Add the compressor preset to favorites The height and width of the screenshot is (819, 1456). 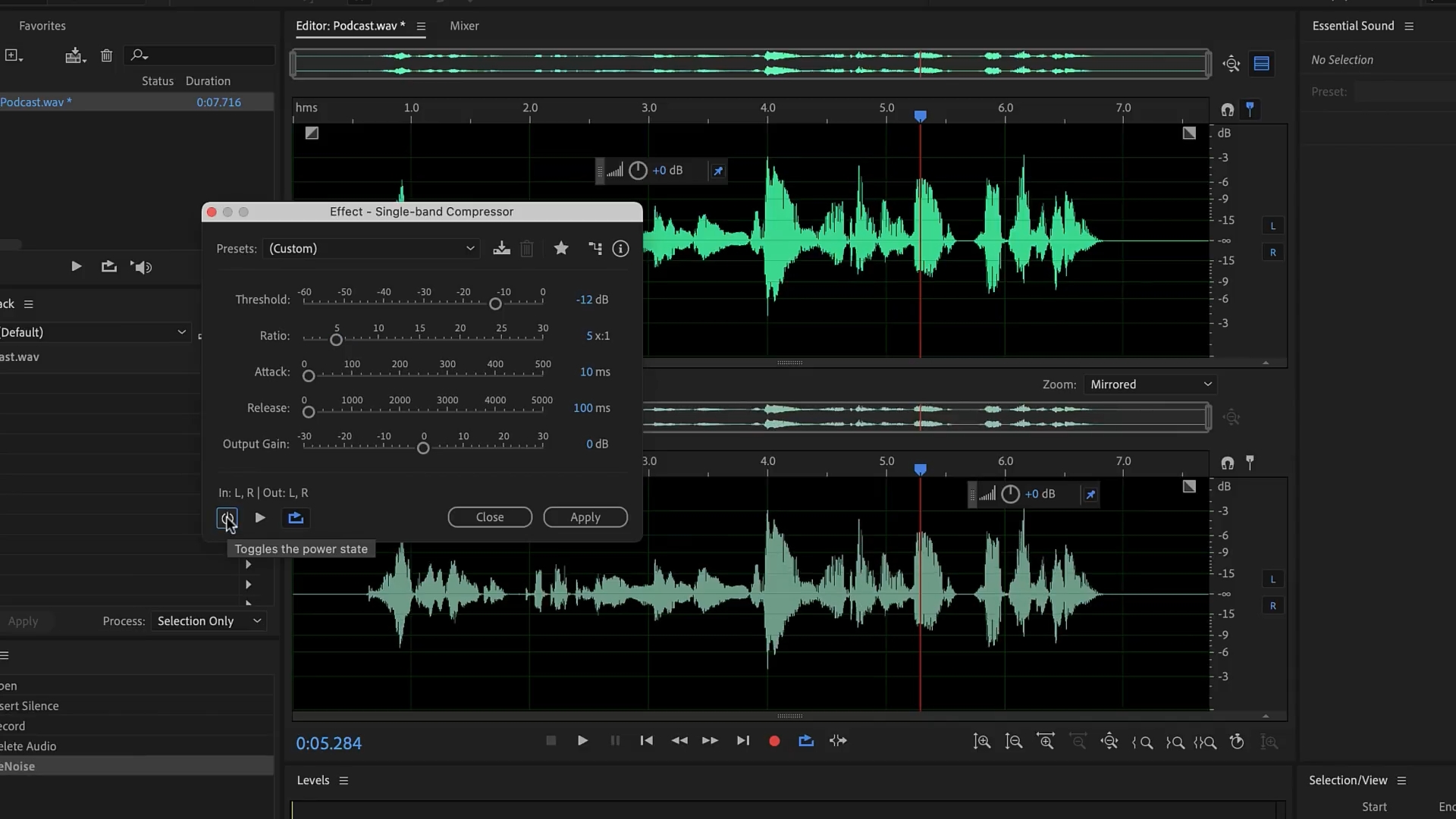(x=561, y=249)
